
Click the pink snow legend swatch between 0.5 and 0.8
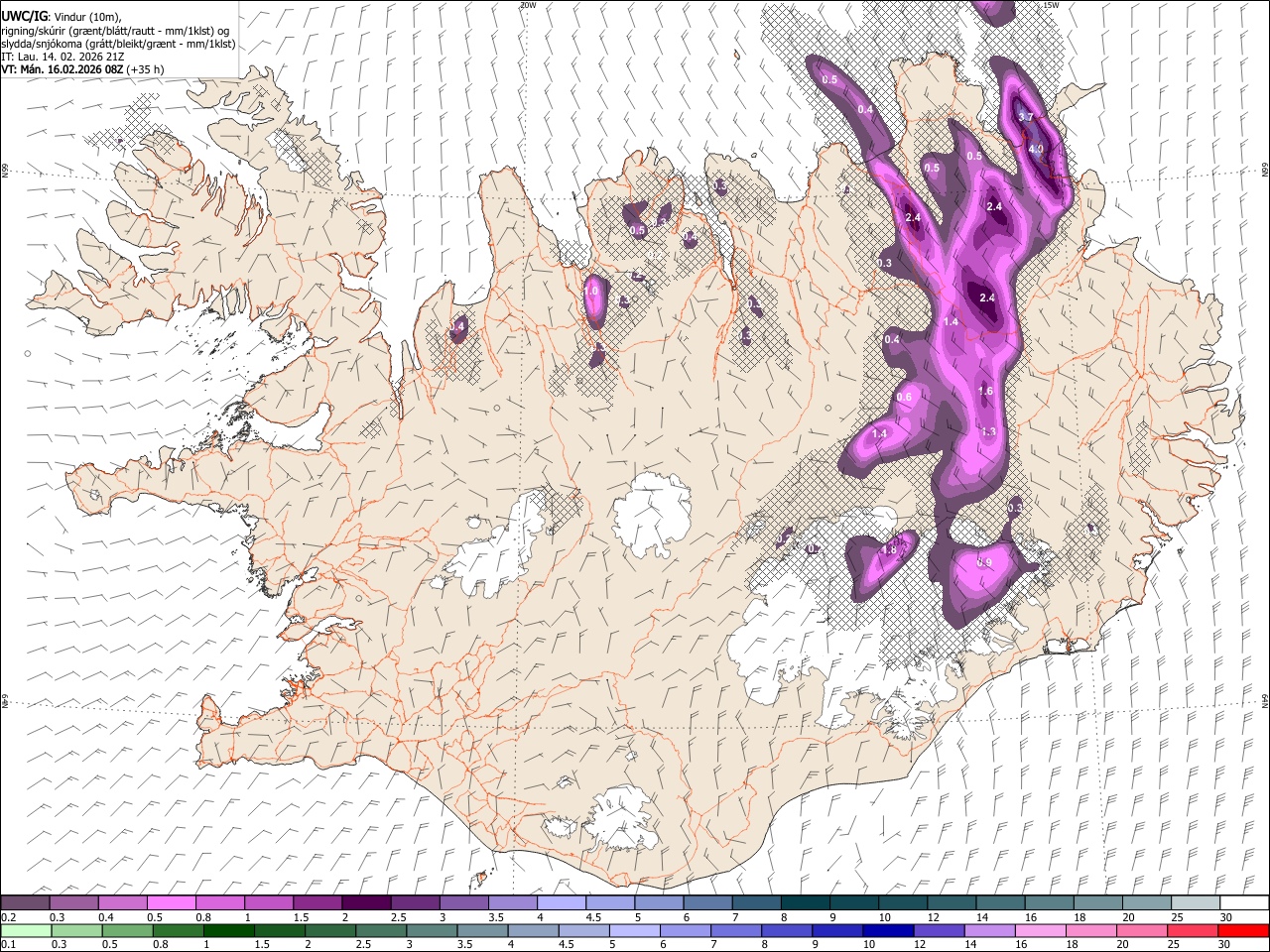click(x=172, y=903)
